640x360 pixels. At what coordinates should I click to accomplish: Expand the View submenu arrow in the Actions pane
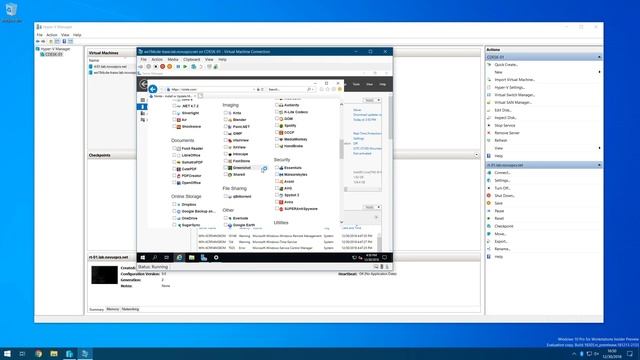point(599,148)
